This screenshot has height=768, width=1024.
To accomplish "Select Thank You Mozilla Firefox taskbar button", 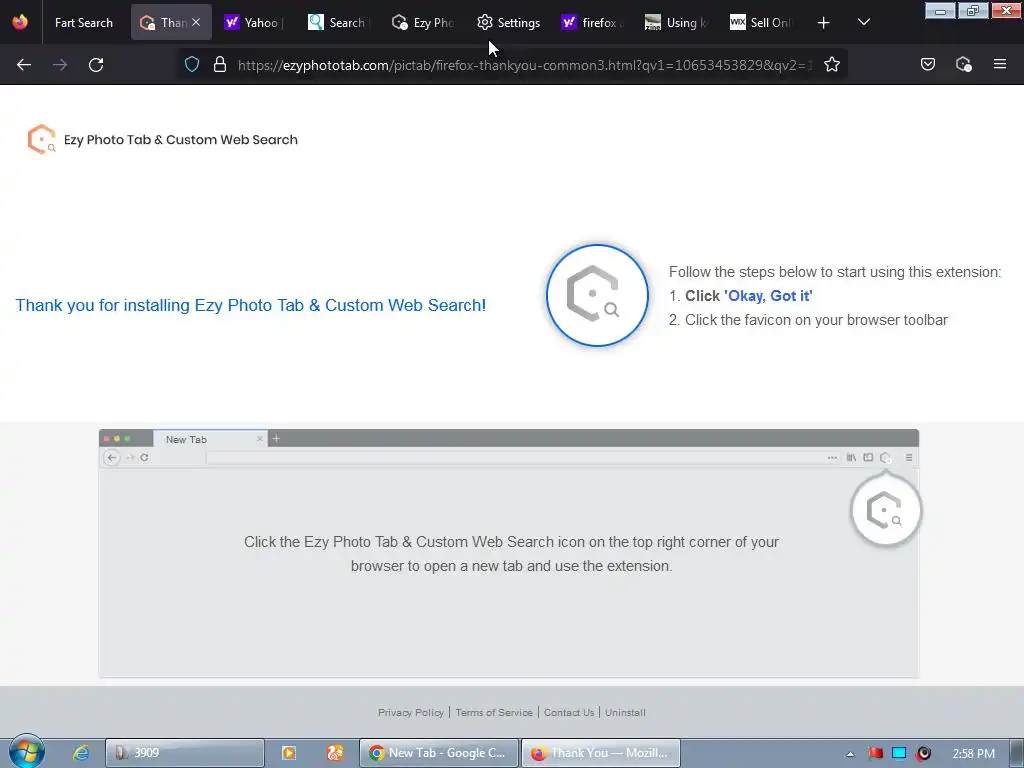I will tap(601, 753).
